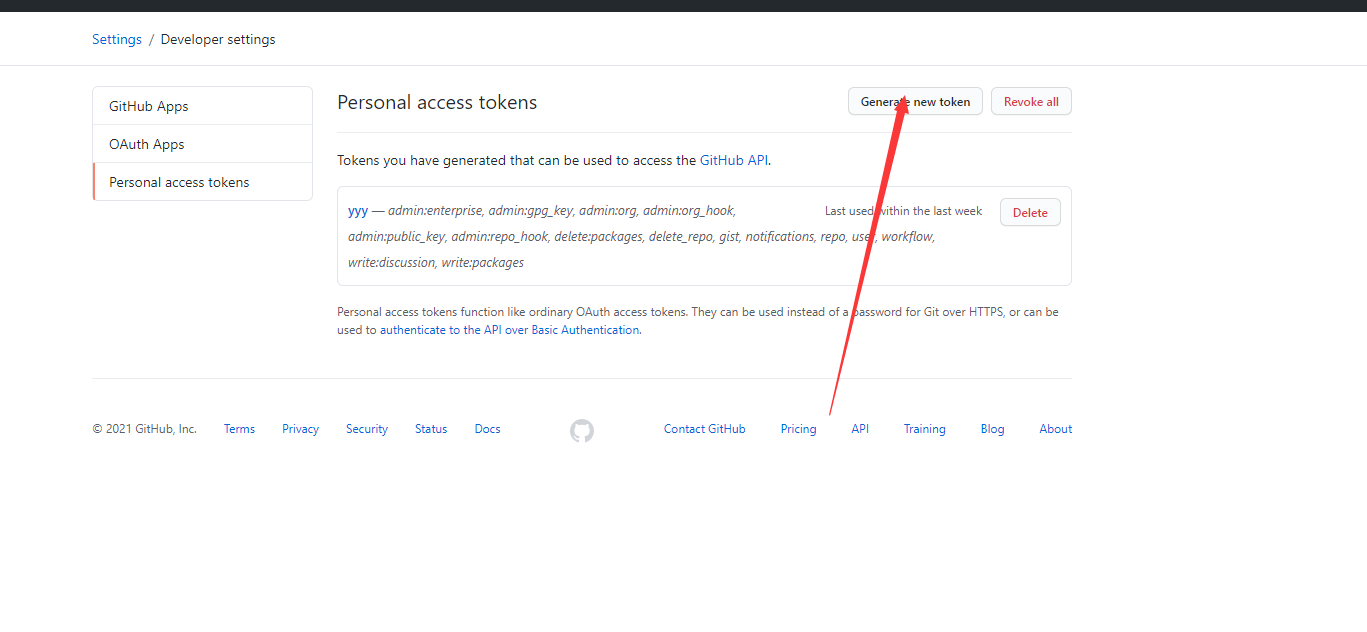1367x632 pixels.
Task: Open GitHub Apps sidebar item
Action: 149,106
